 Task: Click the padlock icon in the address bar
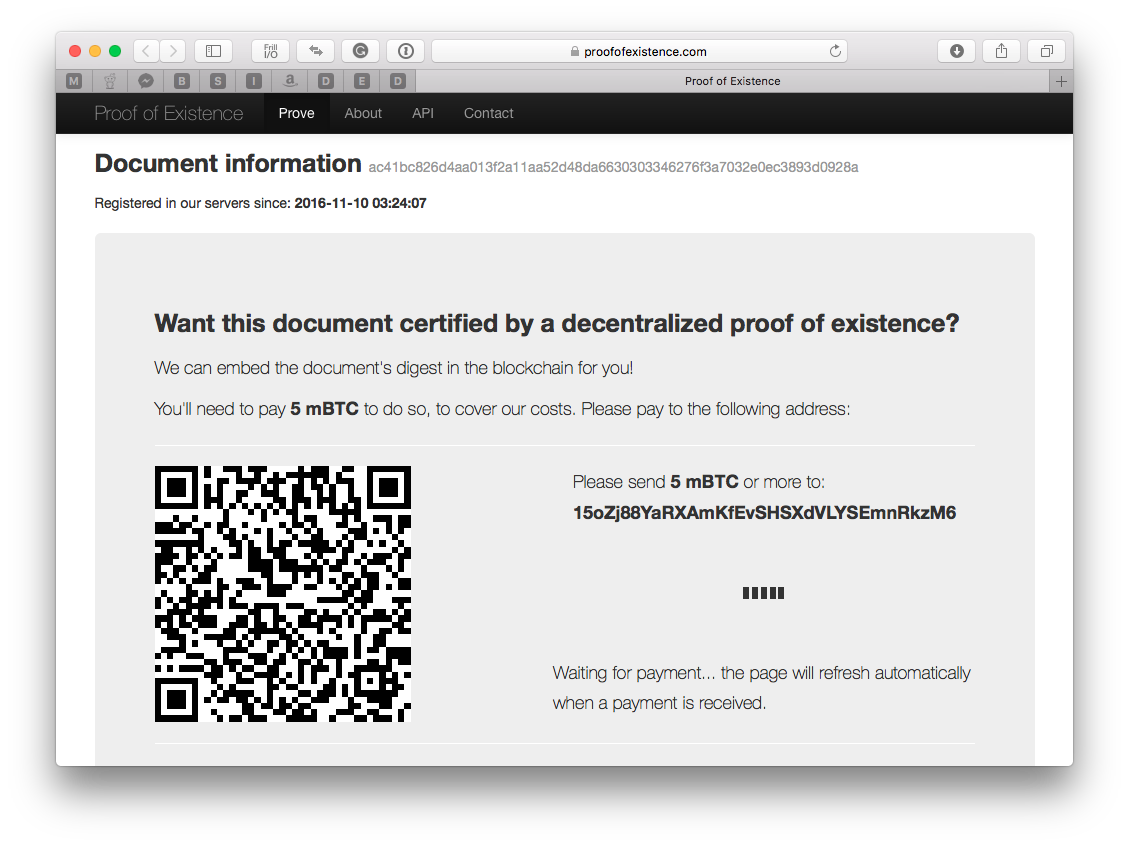point(575,50)
